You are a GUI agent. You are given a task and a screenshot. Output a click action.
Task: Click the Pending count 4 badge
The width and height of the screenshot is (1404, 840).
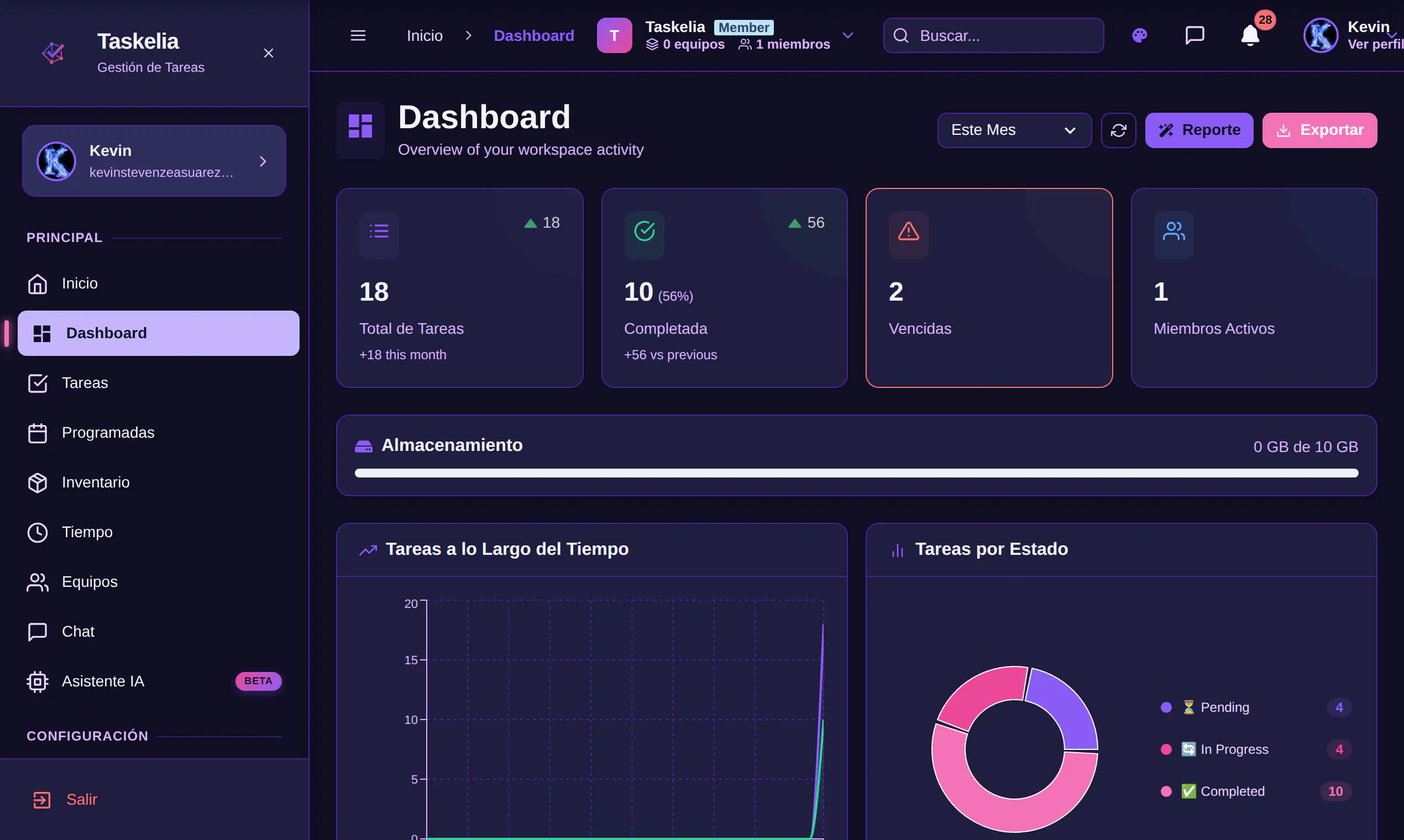click(x=1339, y=707)
